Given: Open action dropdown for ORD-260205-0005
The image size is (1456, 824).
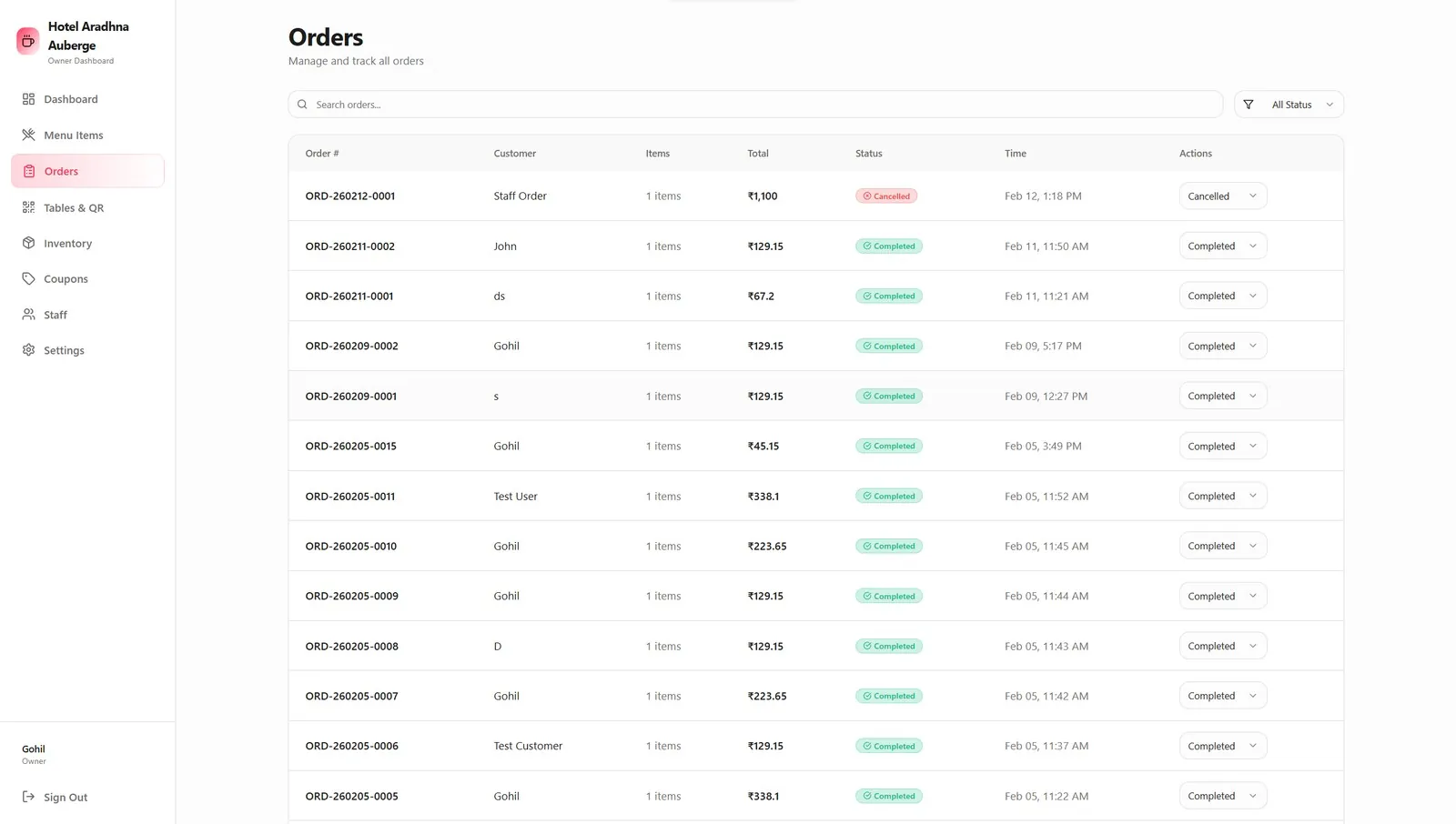Looking at the screenshot, I should point(1223,796).
